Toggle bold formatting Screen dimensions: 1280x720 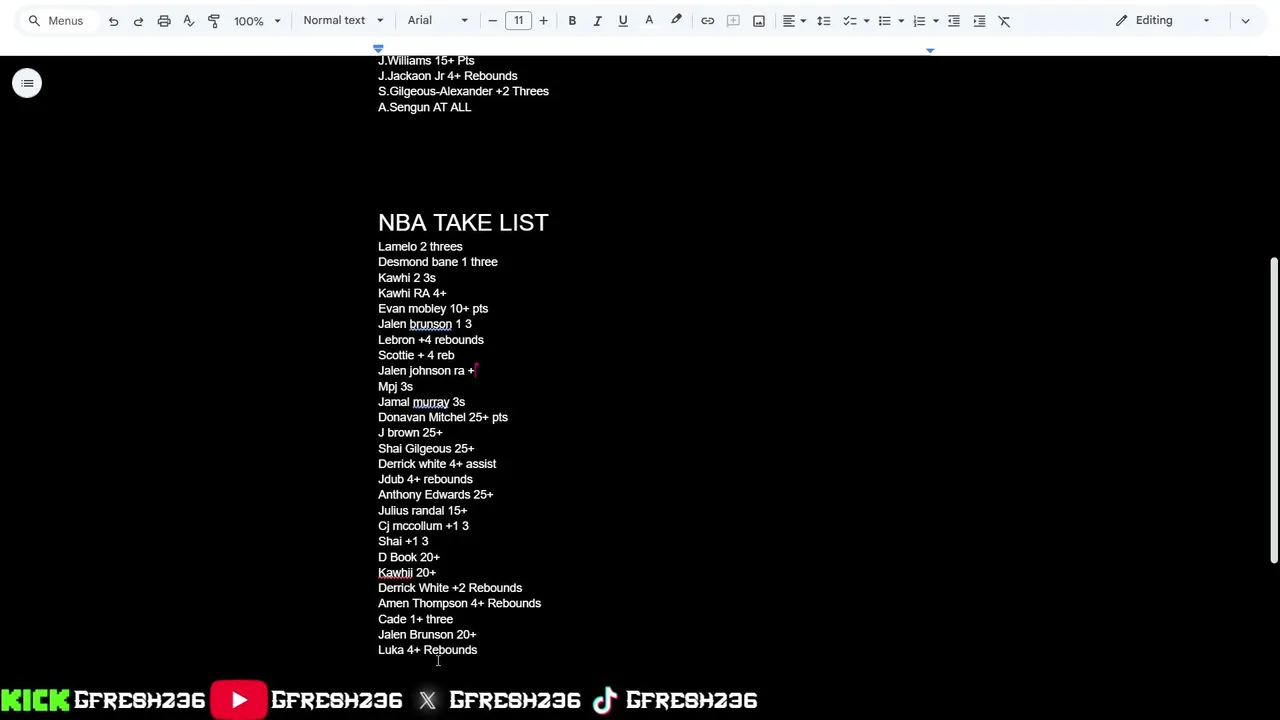click(x=572, y=20)
